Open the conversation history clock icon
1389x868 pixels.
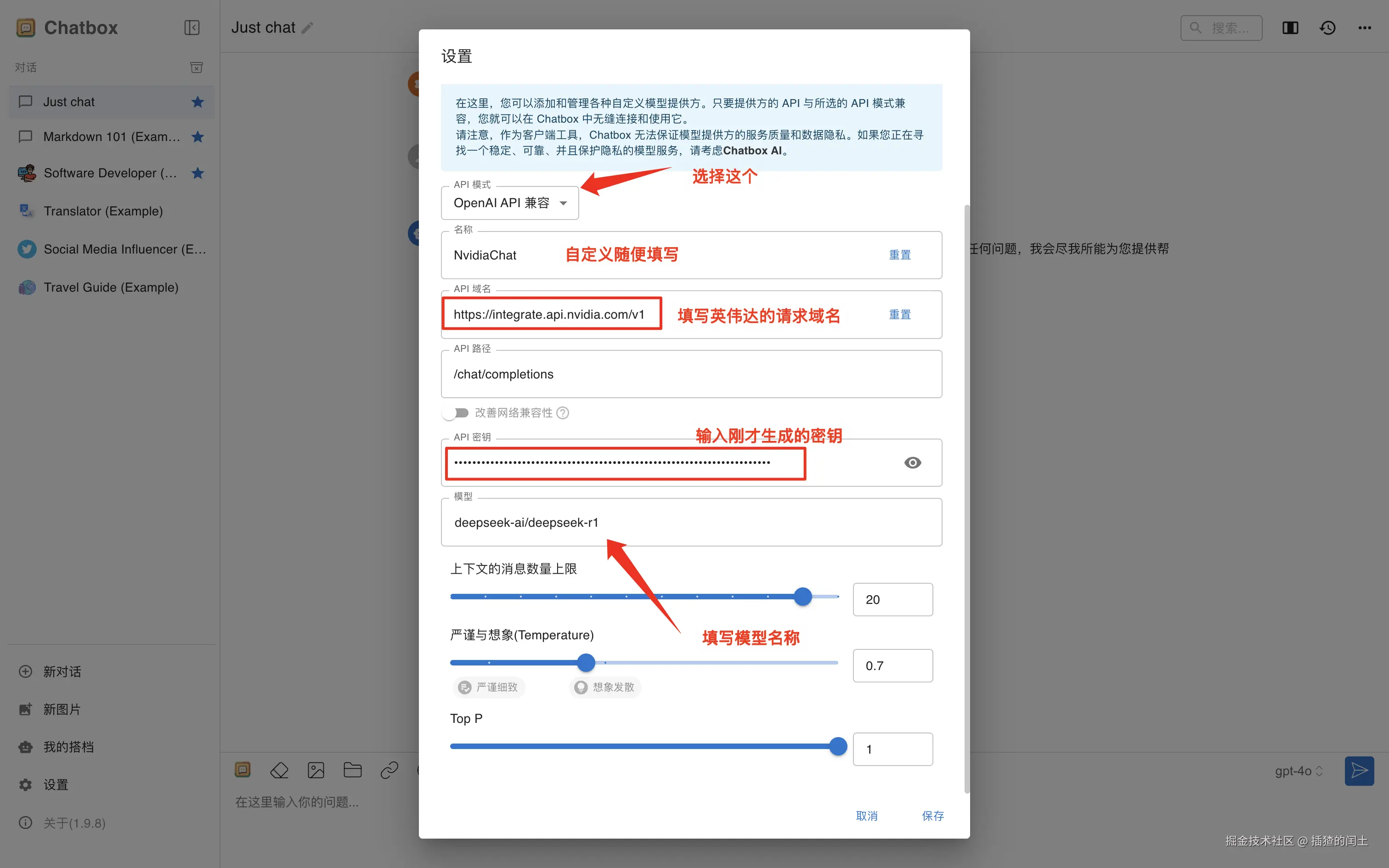1327,28
